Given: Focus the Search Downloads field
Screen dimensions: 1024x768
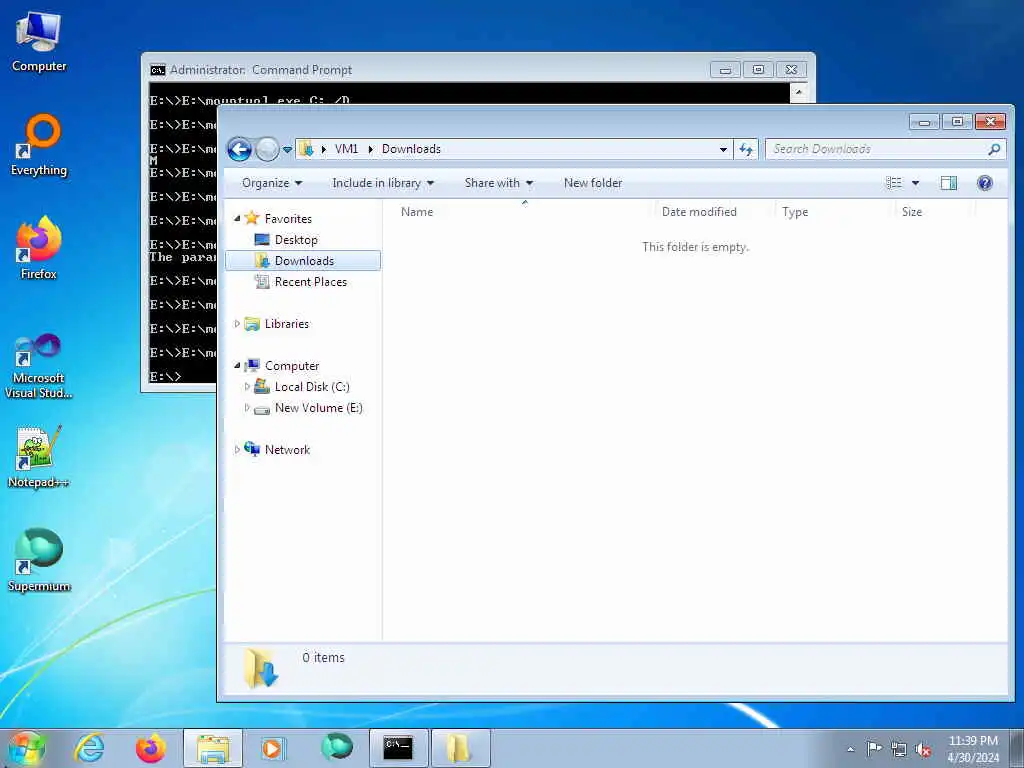Looking at the screenshot, I should tap(886, 150).
